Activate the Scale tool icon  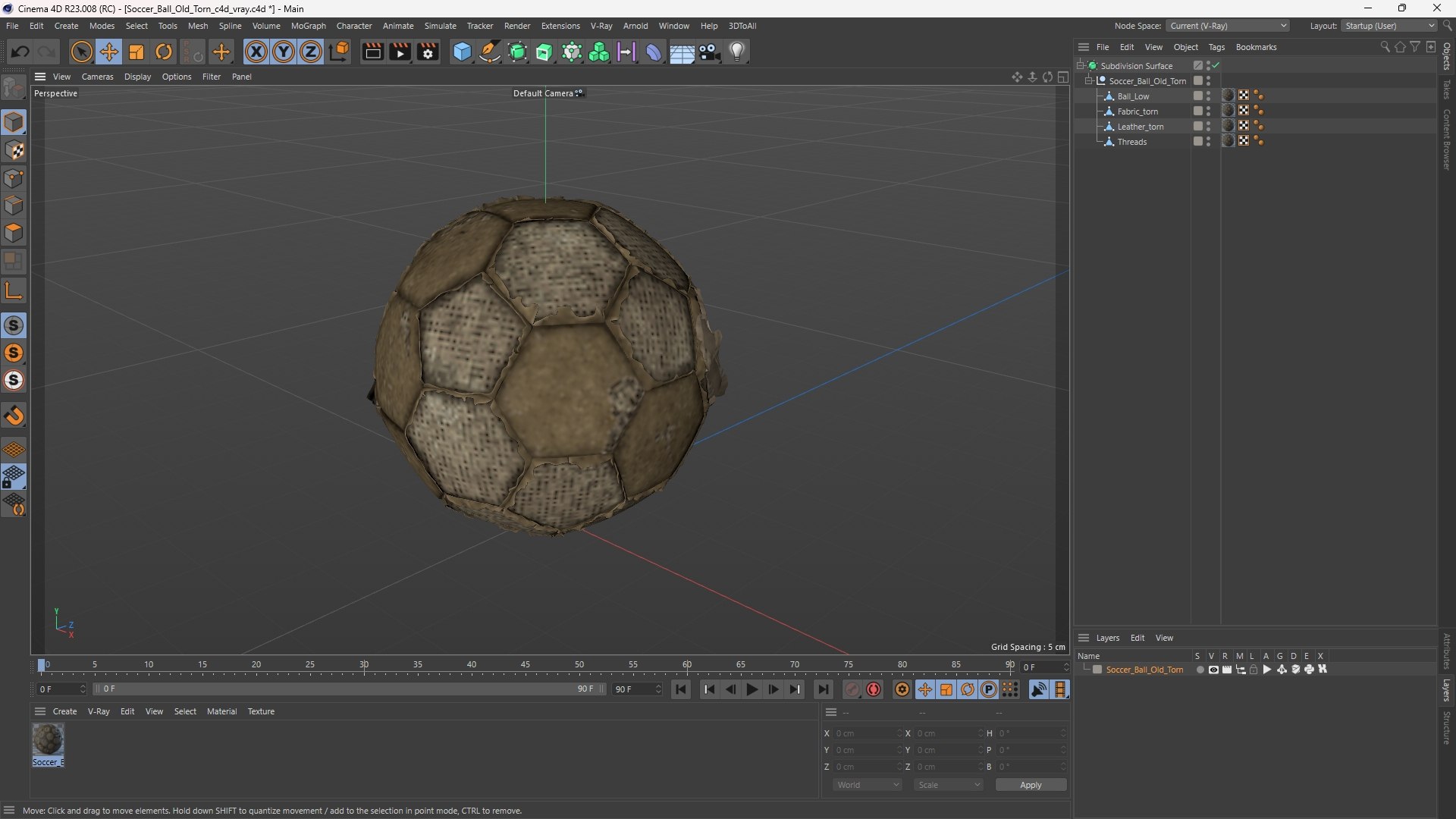point(136,52)
